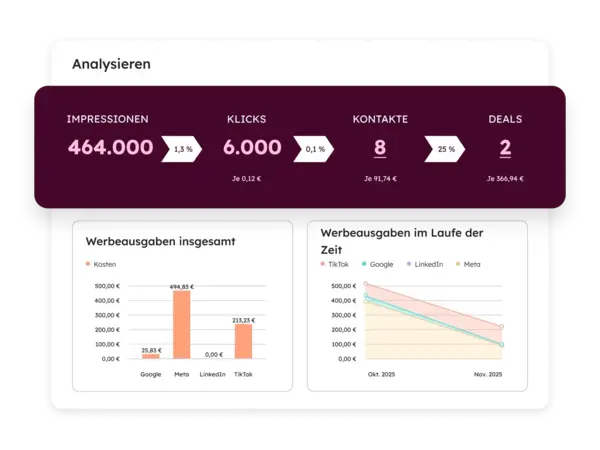Image resolution: width=600 pixels, height=450 pixels.
Task: Select the 464.000 impressions value
Action: (x=111, y=147)
